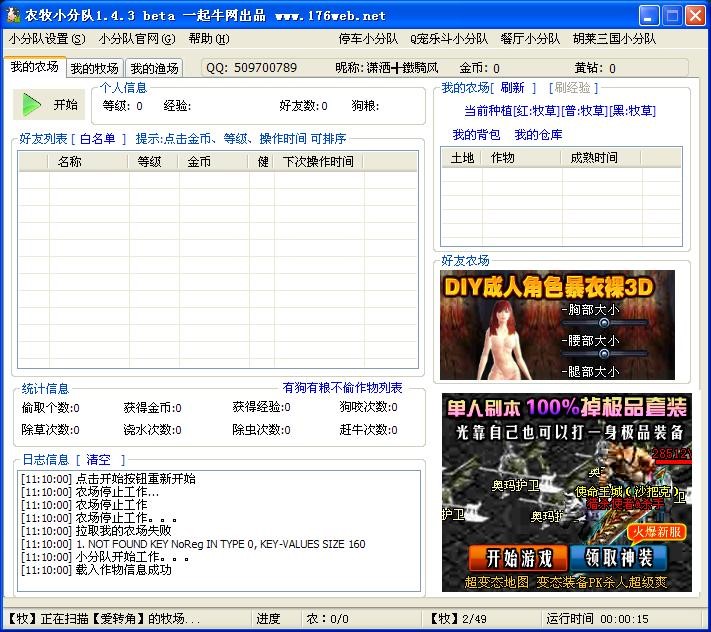The width and height of the screenshot is (711, 632).
Task: Click 狗咬次数:0 statistic
Action: pos(368,407)
